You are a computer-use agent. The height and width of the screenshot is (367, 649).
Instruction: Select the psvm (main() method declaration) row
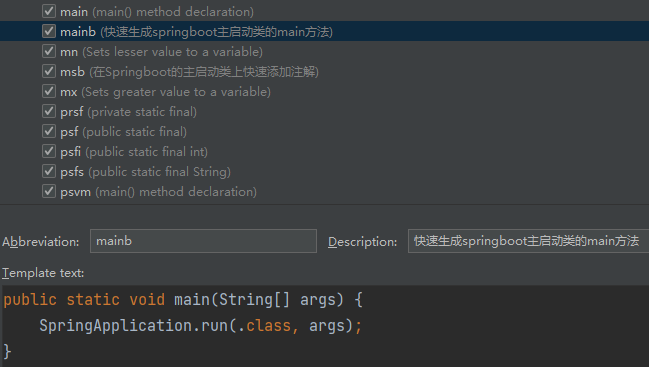coord(324,191)
